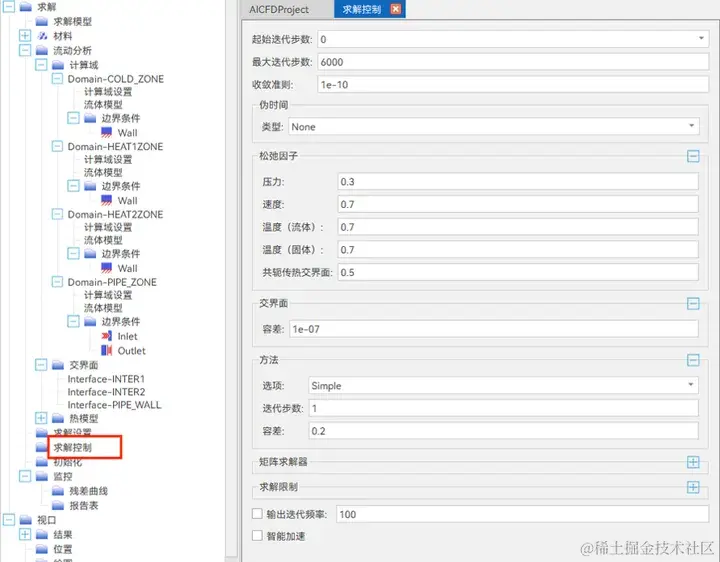
Task: Select the Inlet boundary icon
Action: pyautogui.click(x=106, y=336)
